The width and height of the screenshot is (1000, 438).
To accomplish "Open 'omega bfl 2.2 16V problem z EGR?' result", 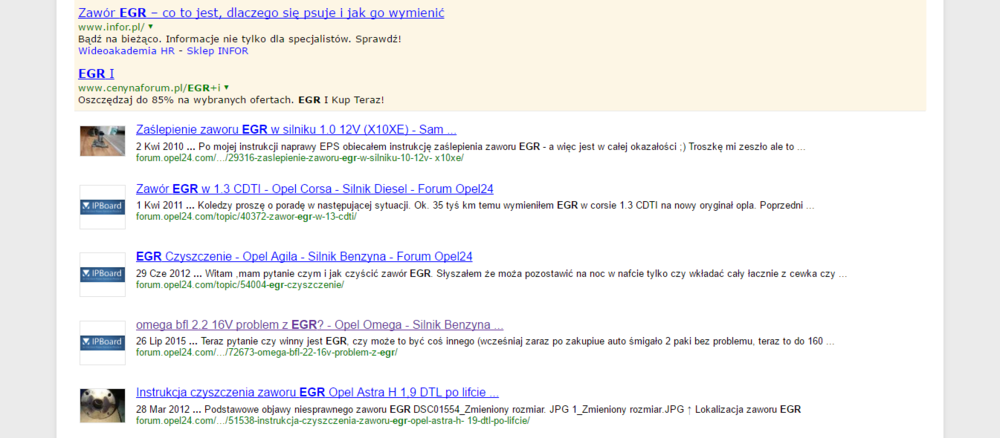I will (x=319, y=325).
